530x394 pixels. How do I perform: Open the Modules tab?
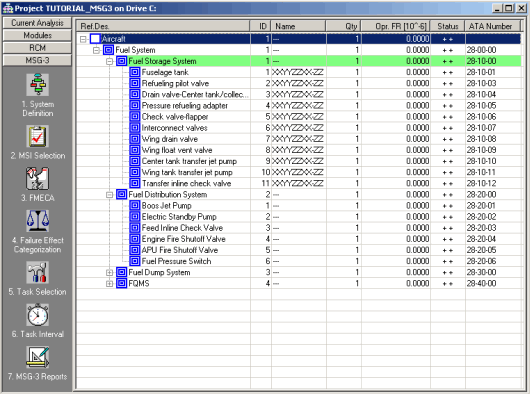[x=37, y=35]
